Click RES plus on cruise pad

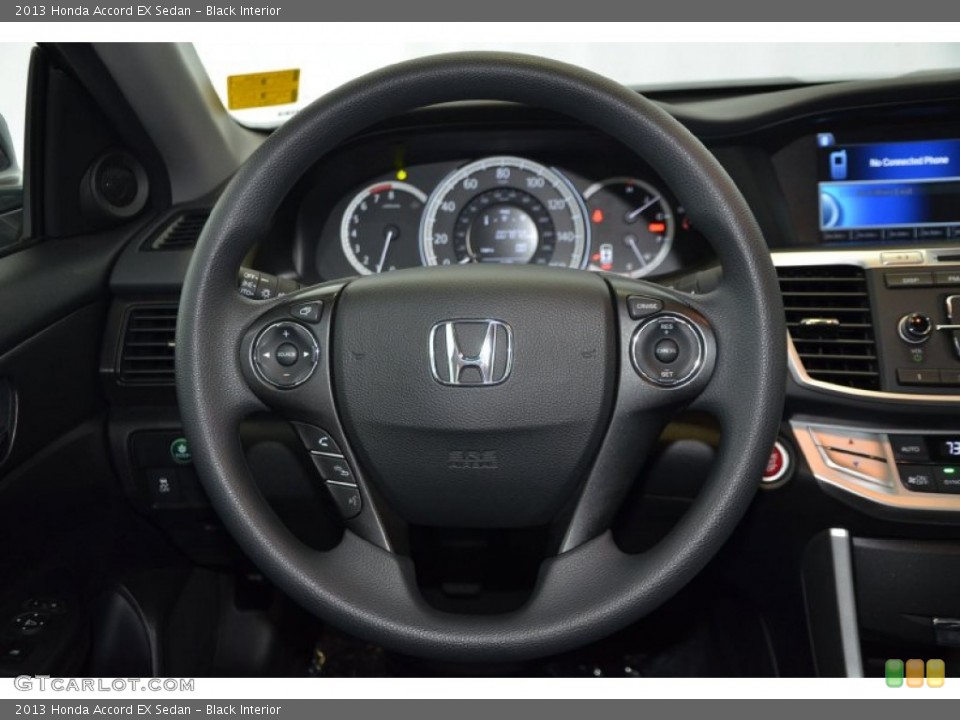coord(667,328)
